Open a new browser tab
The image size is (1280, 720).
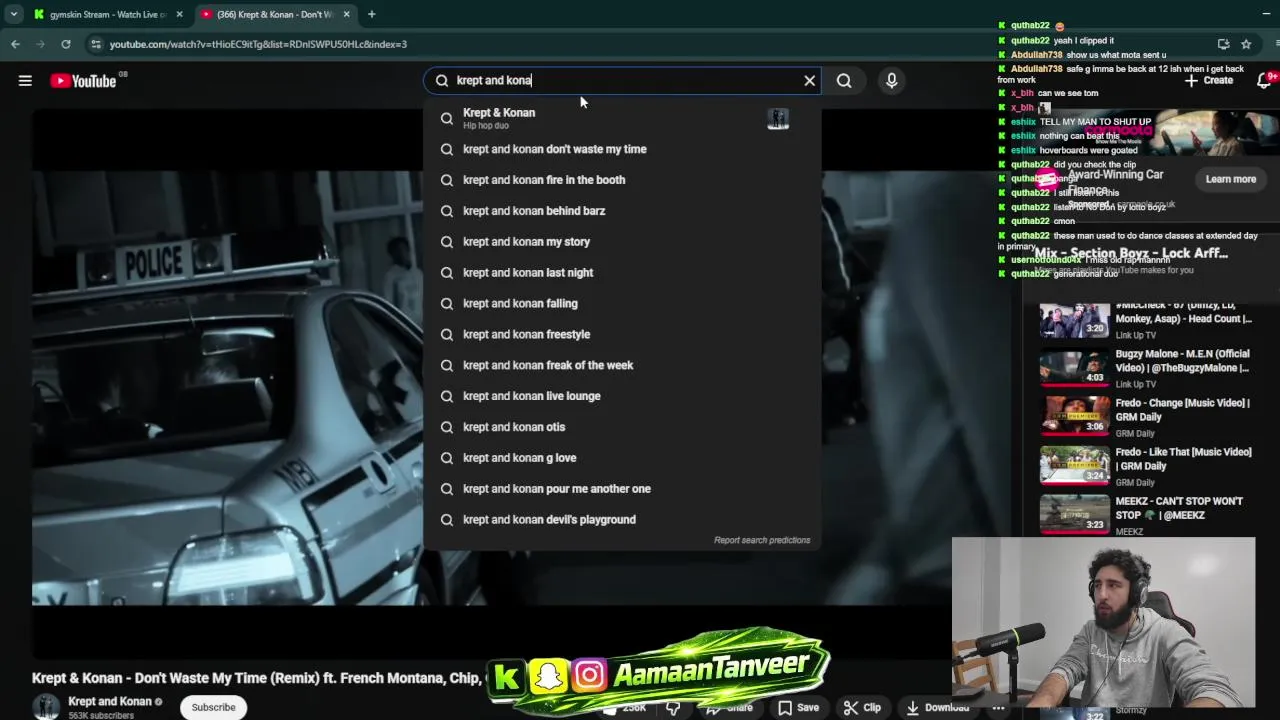pyautogui.click(x=371, y=14)
